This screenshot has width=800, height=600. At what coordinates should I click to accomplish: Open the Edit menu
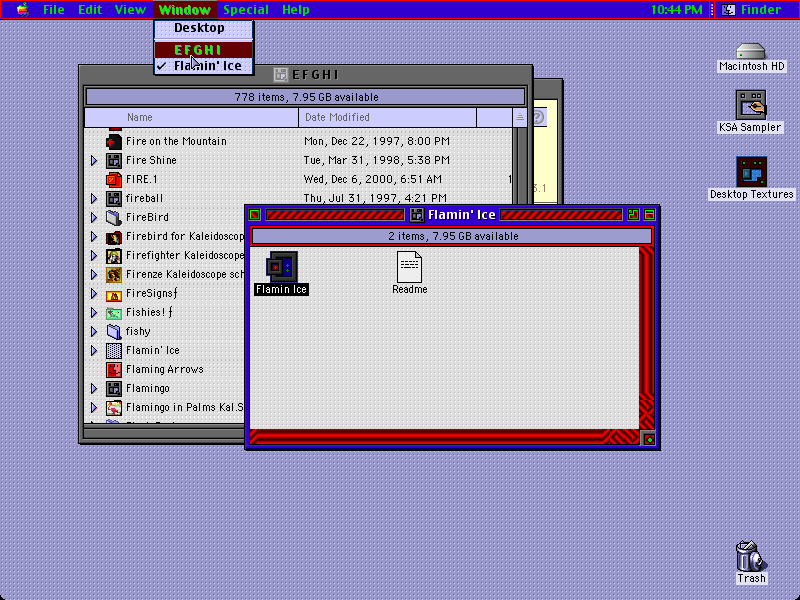click(x=90, y=9)
